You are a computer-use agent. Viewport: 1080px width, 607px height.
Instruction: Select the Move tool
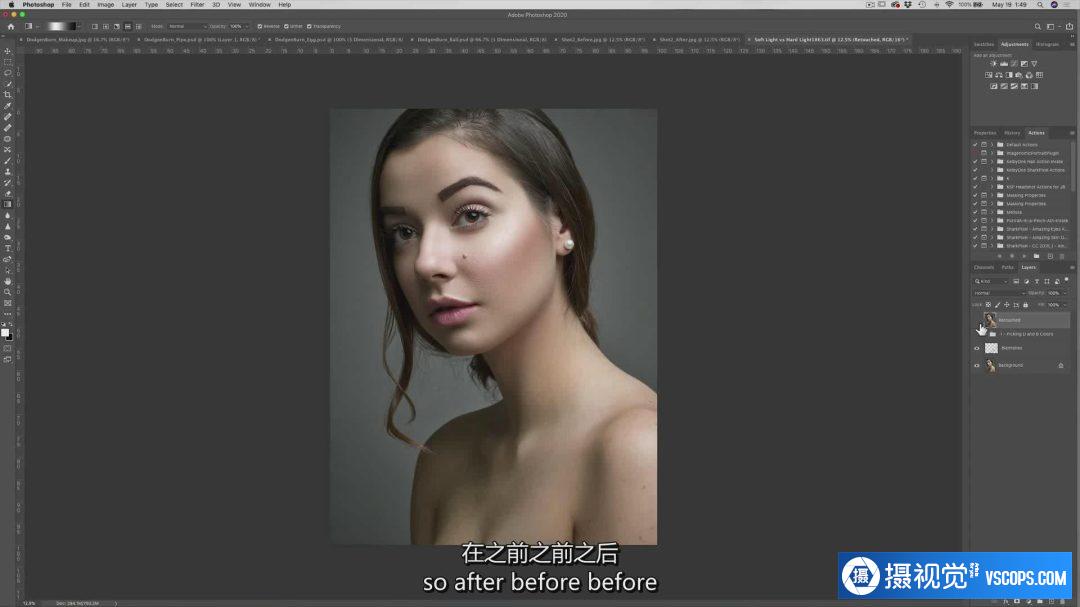(x=8, y=52)
